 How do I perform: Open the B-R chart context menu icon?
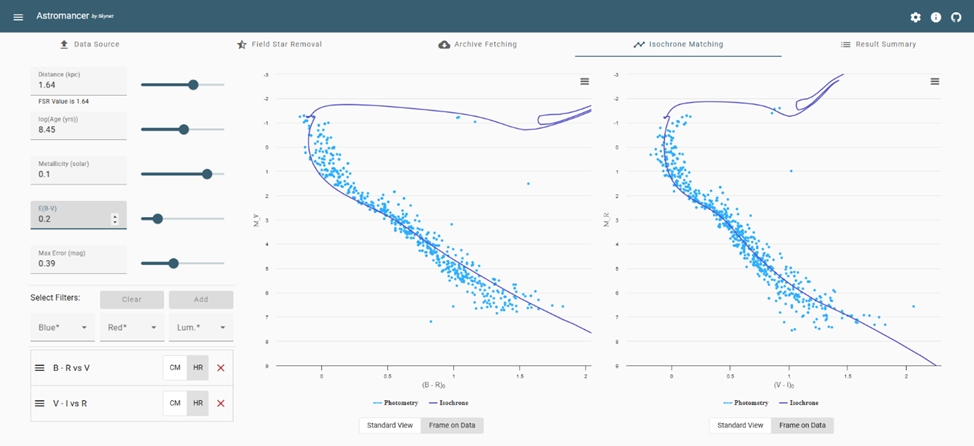(x=584, y=81)
